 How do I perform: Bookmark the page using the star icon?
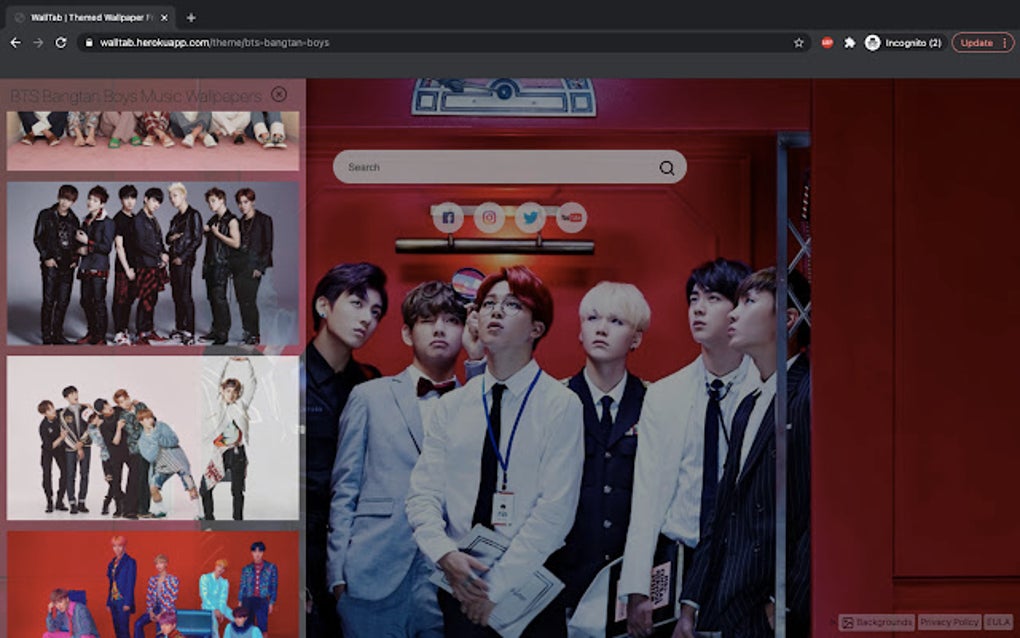pyautogui.click(x=797, y=43)
